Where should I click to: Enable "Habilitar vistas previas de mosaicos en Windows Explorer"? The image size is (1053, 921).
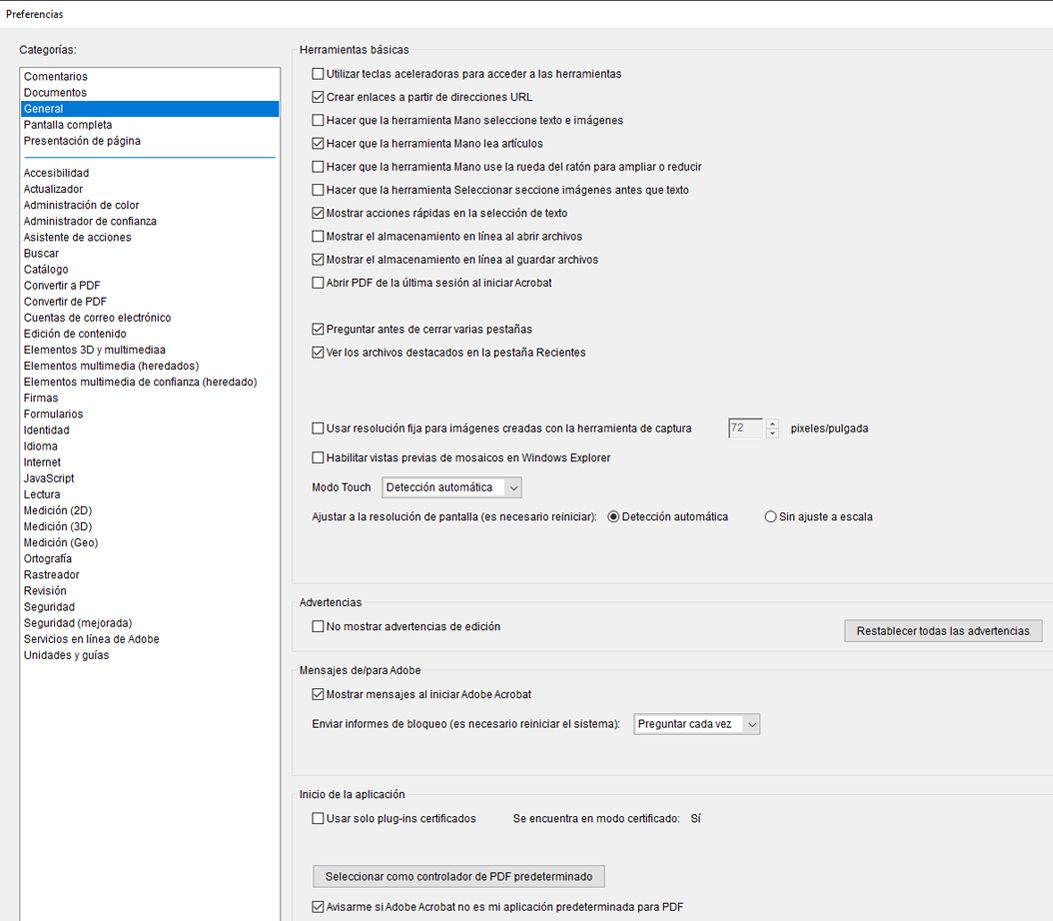317,458
